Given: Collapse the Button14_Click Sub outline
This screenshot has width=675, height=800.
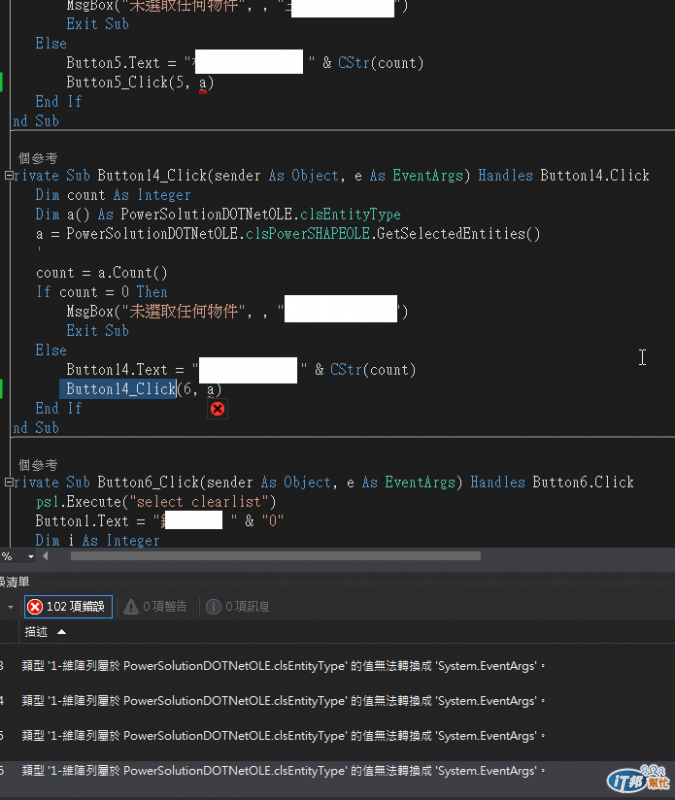Looking at the screenshot, I should tap(9, 176).
